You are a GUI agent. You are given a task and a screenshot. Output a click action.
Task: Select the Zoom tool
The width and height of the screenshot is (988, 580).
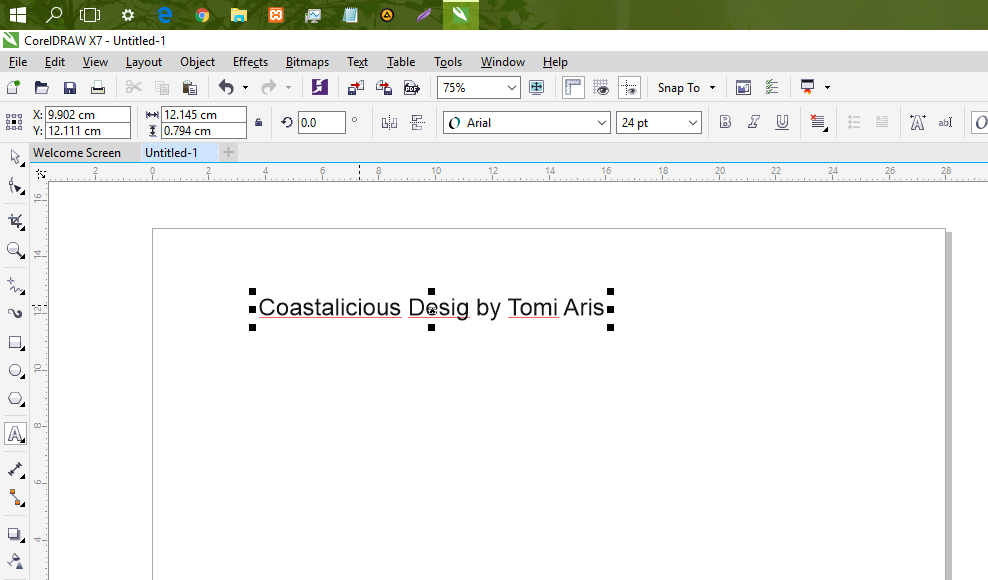[x=14, y=251]
